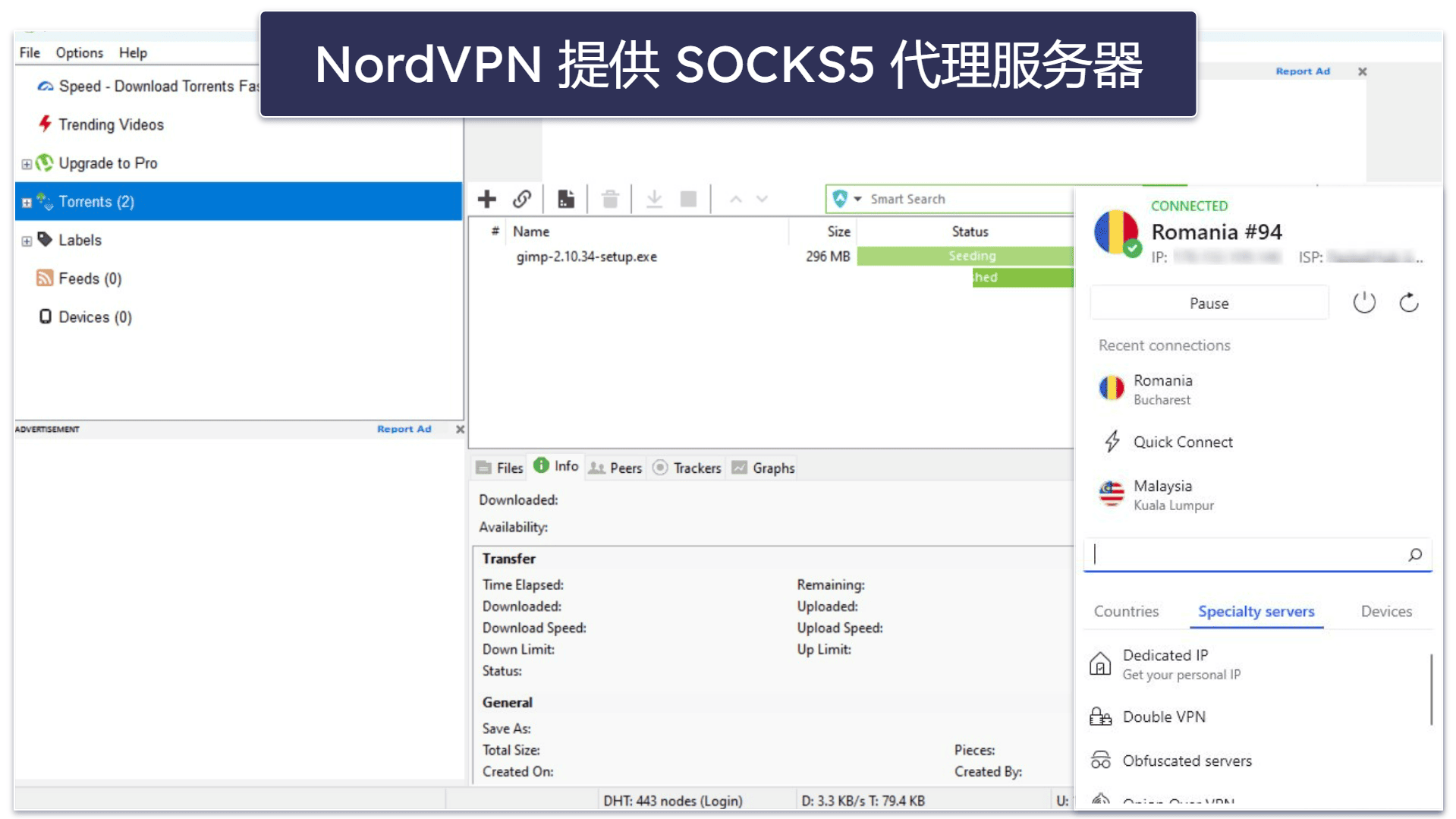Click the Feeds RSS icon
The image size is (1456, 819).
(x=45, y=278)
